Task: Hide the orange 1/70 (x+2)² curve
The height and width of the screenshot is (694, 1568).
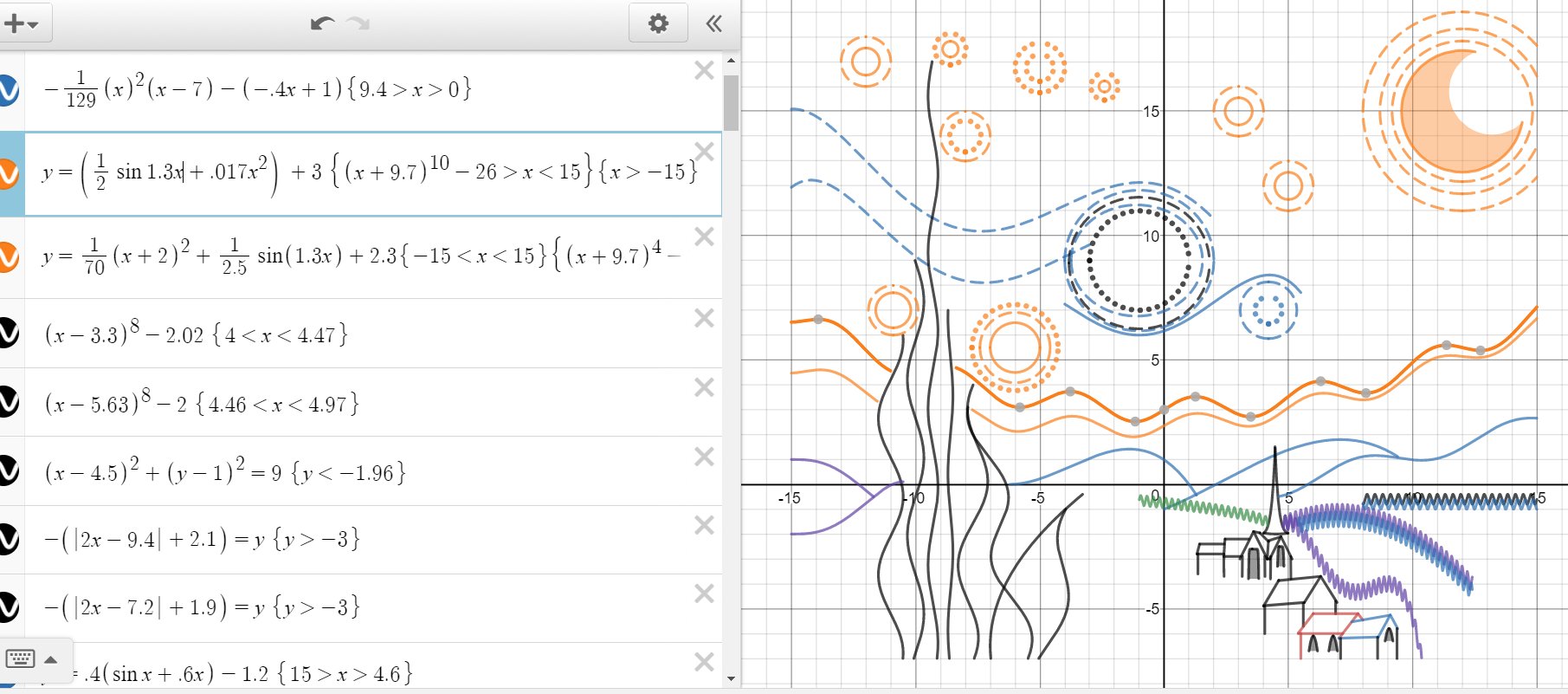Action: pos(7,257)
